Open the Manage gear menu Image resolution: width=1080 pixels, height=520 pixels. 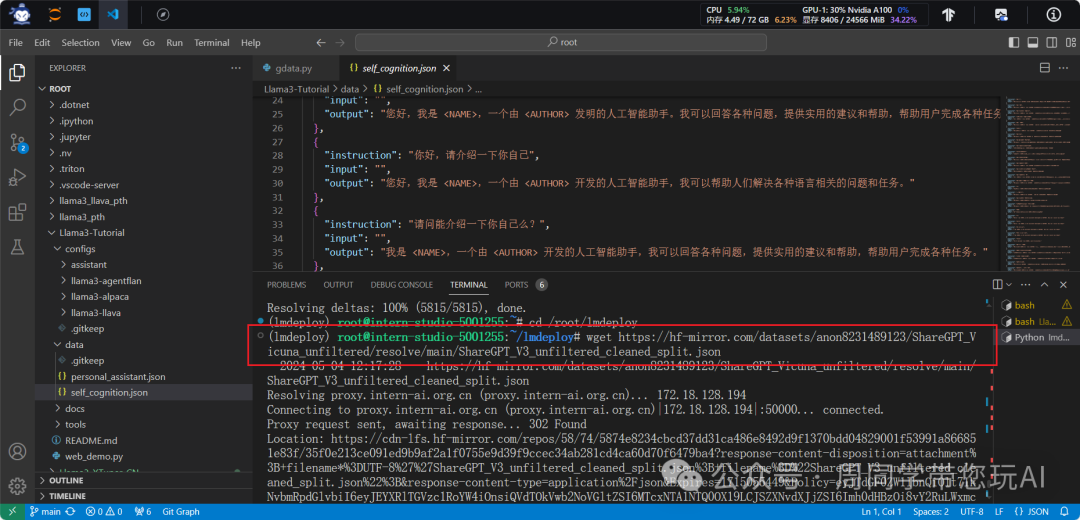pos(17,486)
